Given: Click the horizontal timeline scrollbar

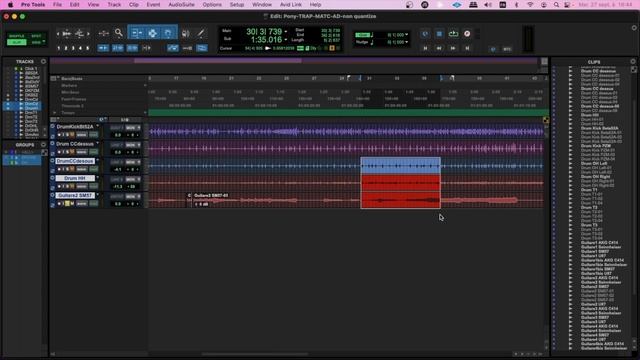Looking at the screenshot, I should click(x=255, y=354).
